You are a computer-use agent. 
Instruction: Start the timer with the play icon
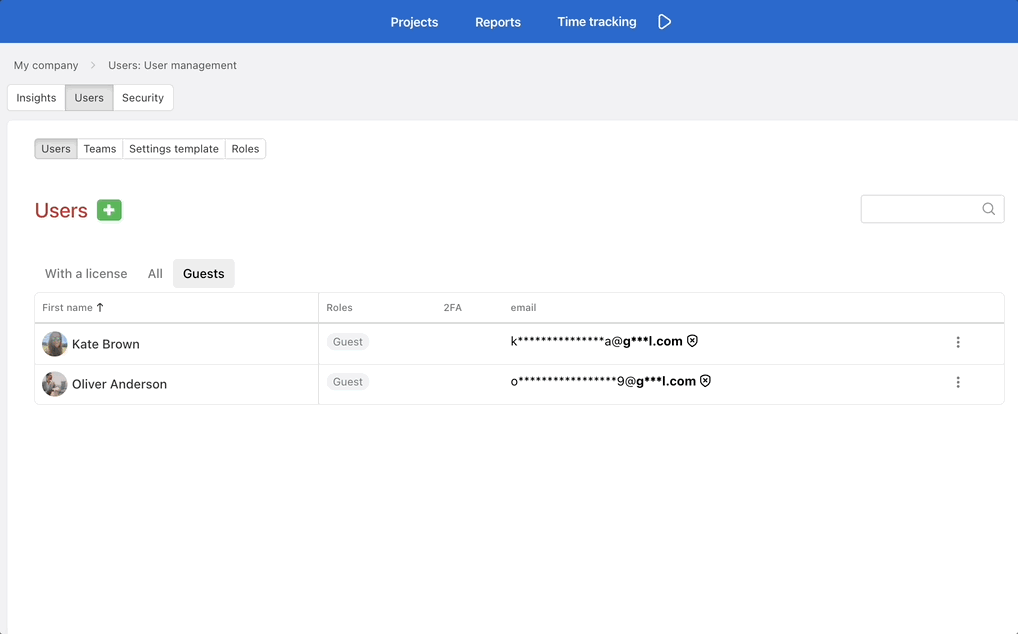click(x=664, y=22)
